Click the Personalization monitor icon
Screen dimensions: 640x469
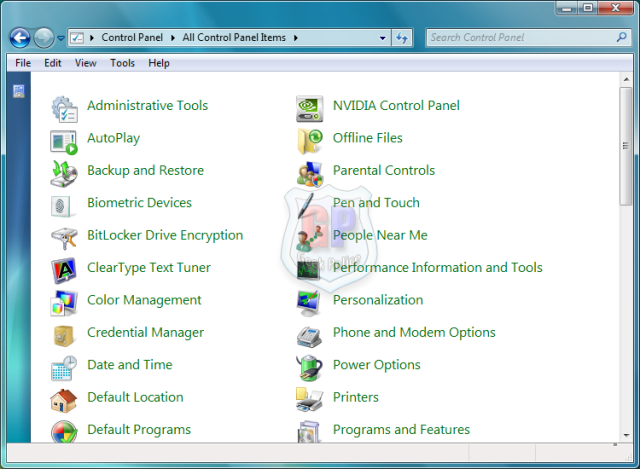point(309,304)
